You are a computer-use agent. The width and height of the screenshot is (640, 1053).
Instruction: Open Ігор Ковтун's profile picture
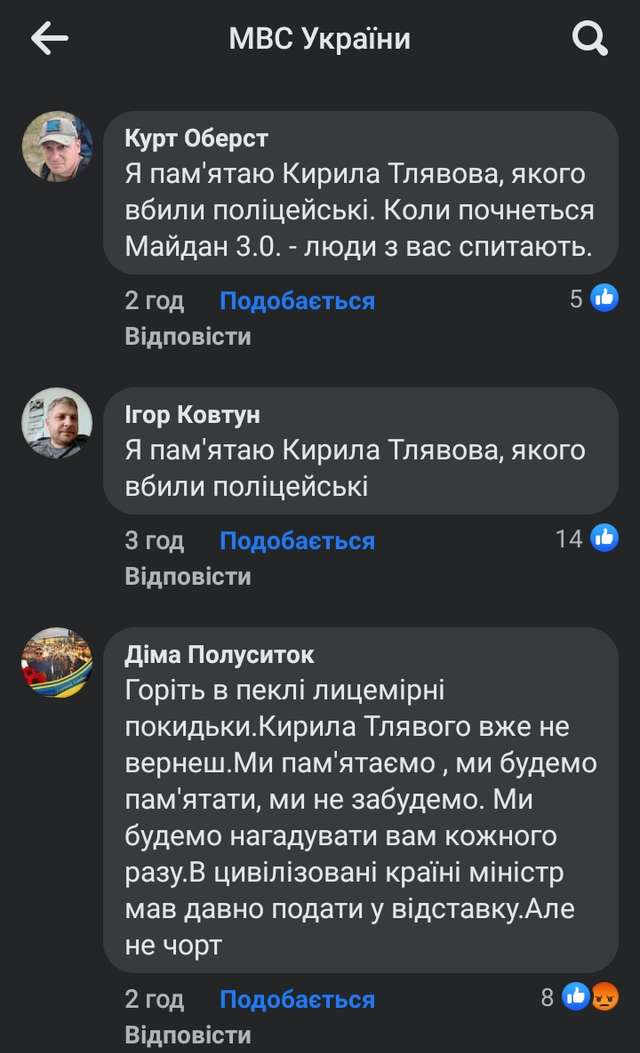coord(57,422)
